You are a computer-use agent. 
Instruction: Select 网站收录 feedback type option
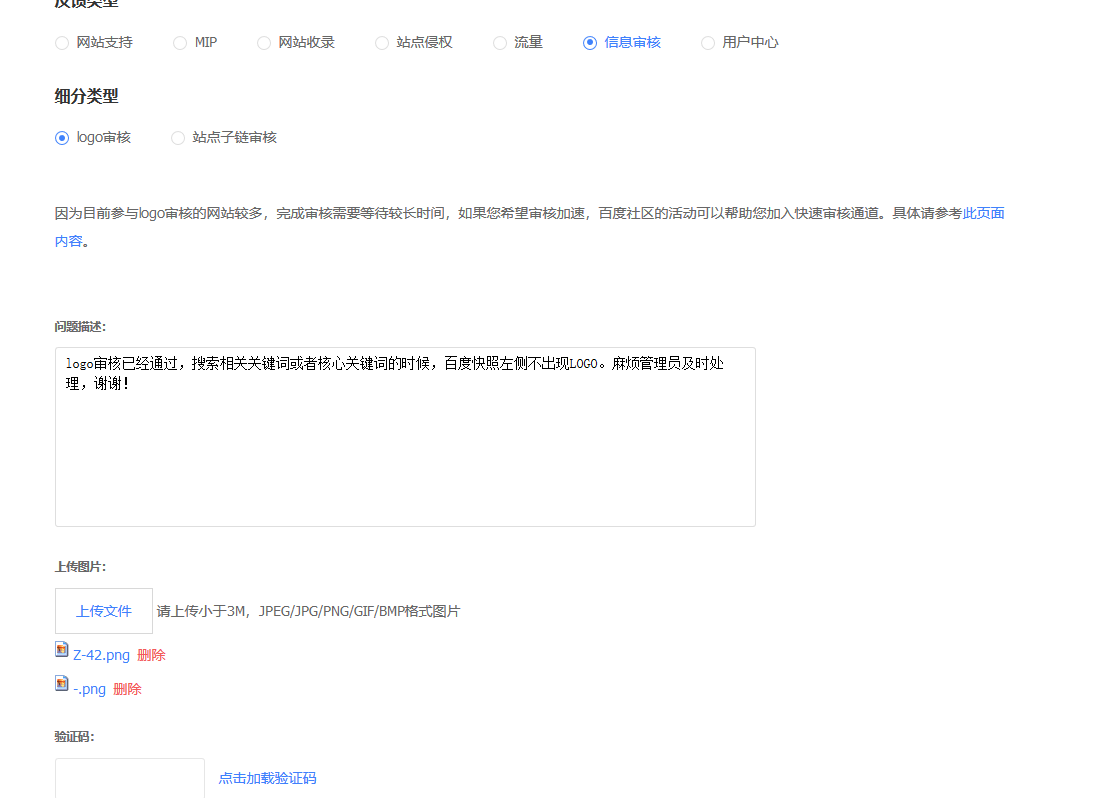[x=264, y=43]
